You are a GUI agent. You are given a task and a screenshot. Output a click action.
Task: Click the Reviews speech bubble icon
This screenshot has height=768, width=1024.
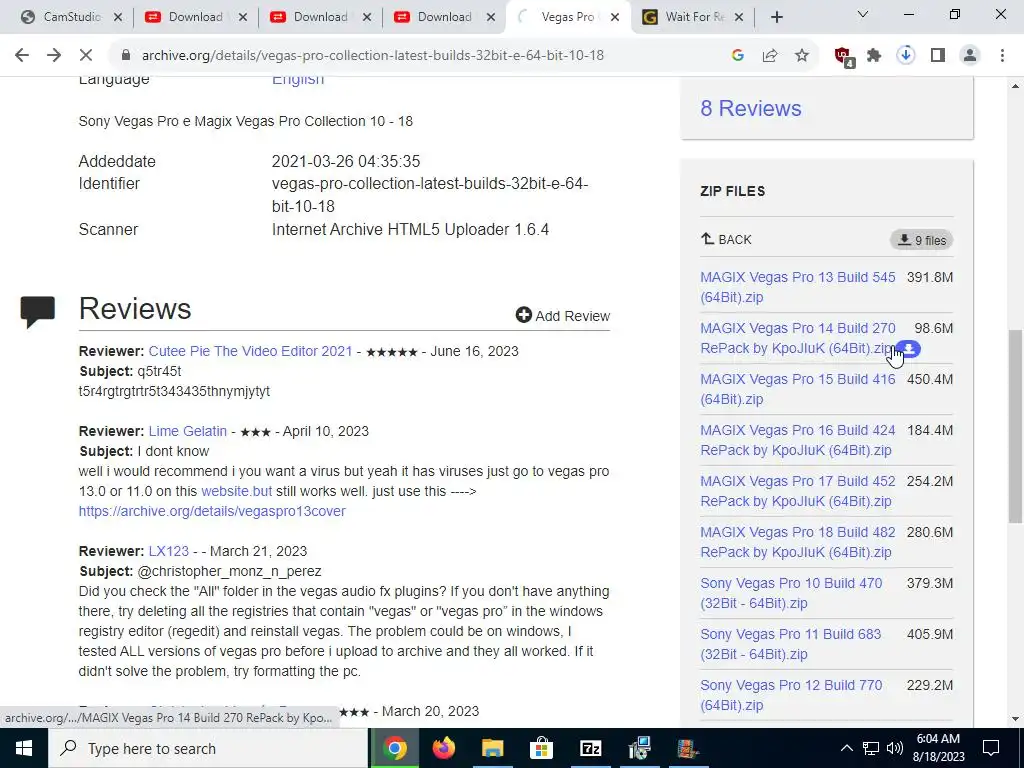(38, 312)
